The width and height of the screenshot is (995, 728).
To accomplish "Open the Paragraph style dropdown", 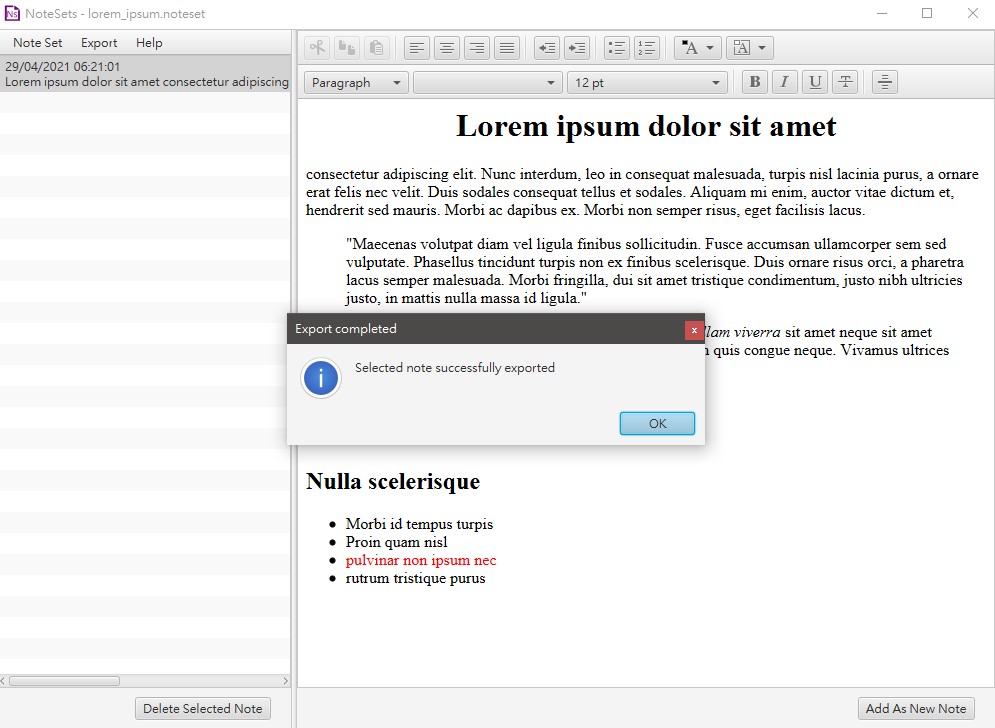I will pos(356,83).
